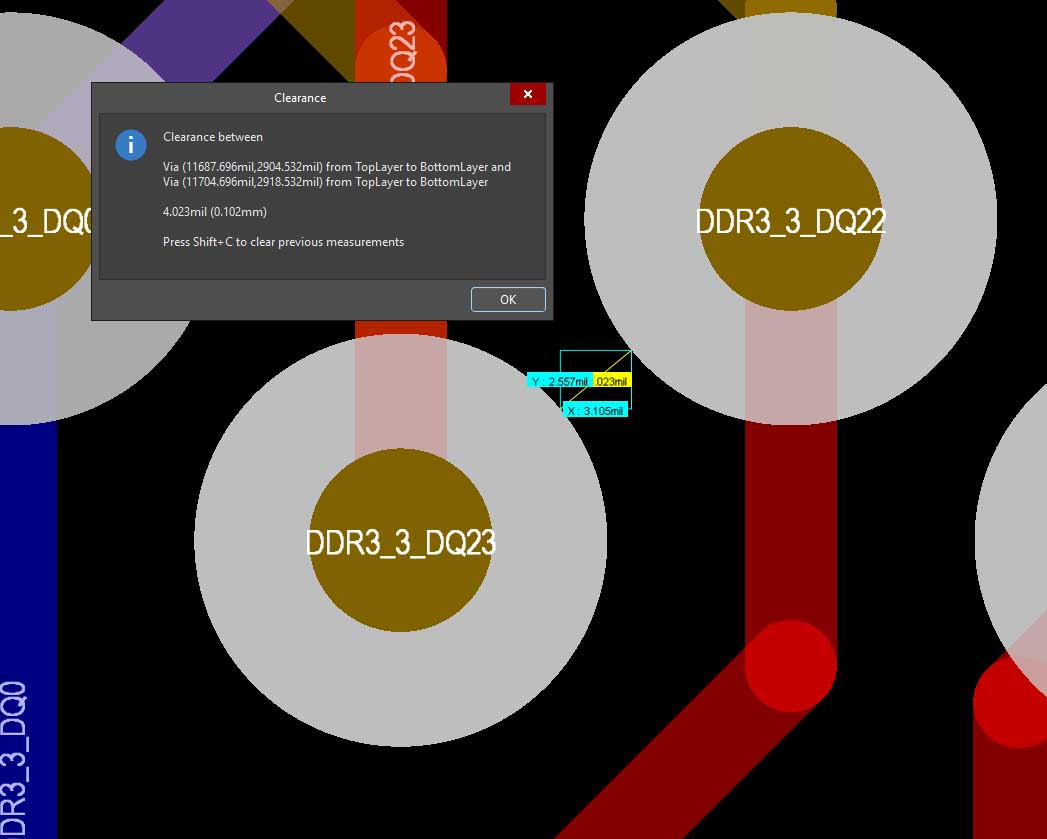Click the first via coordinates line in dialog
Image resolution: width=1047 pixels, height=839 pixels.
336,167
